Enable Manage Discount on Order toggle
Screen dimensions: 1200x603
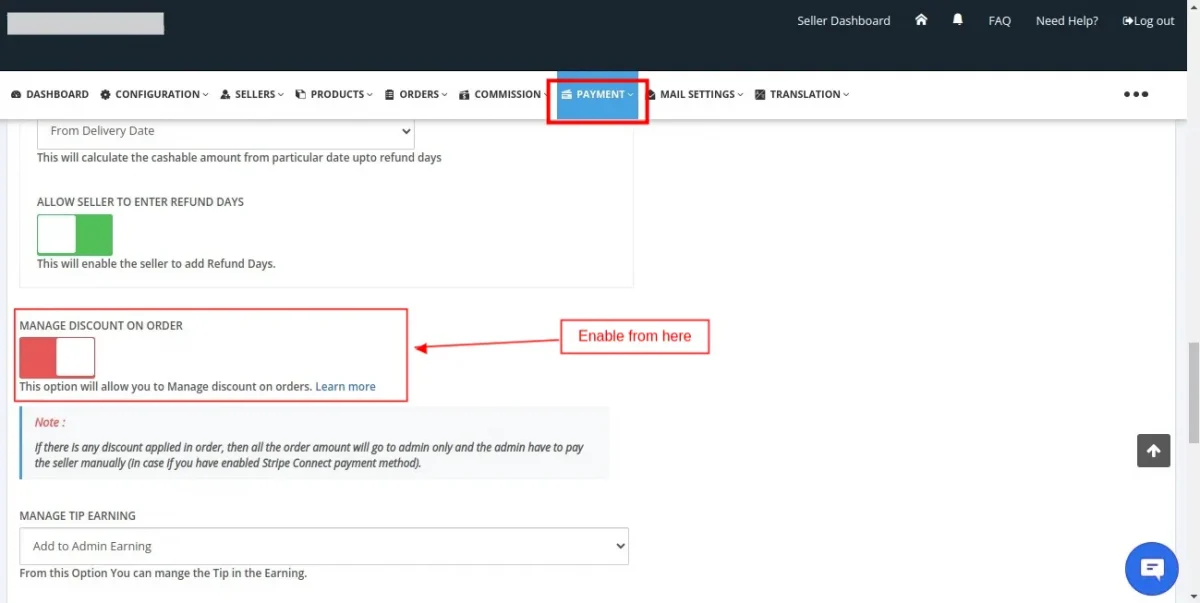(57, 357)
